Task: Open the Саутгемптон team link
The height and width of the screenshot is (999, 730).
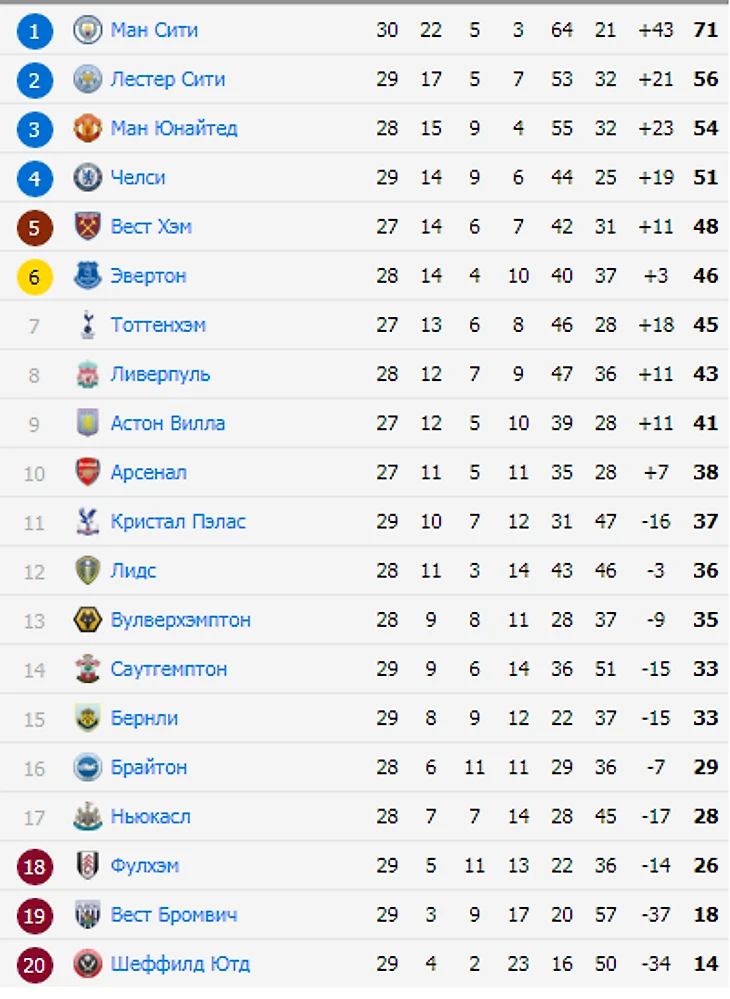Action: coord(168,668)
